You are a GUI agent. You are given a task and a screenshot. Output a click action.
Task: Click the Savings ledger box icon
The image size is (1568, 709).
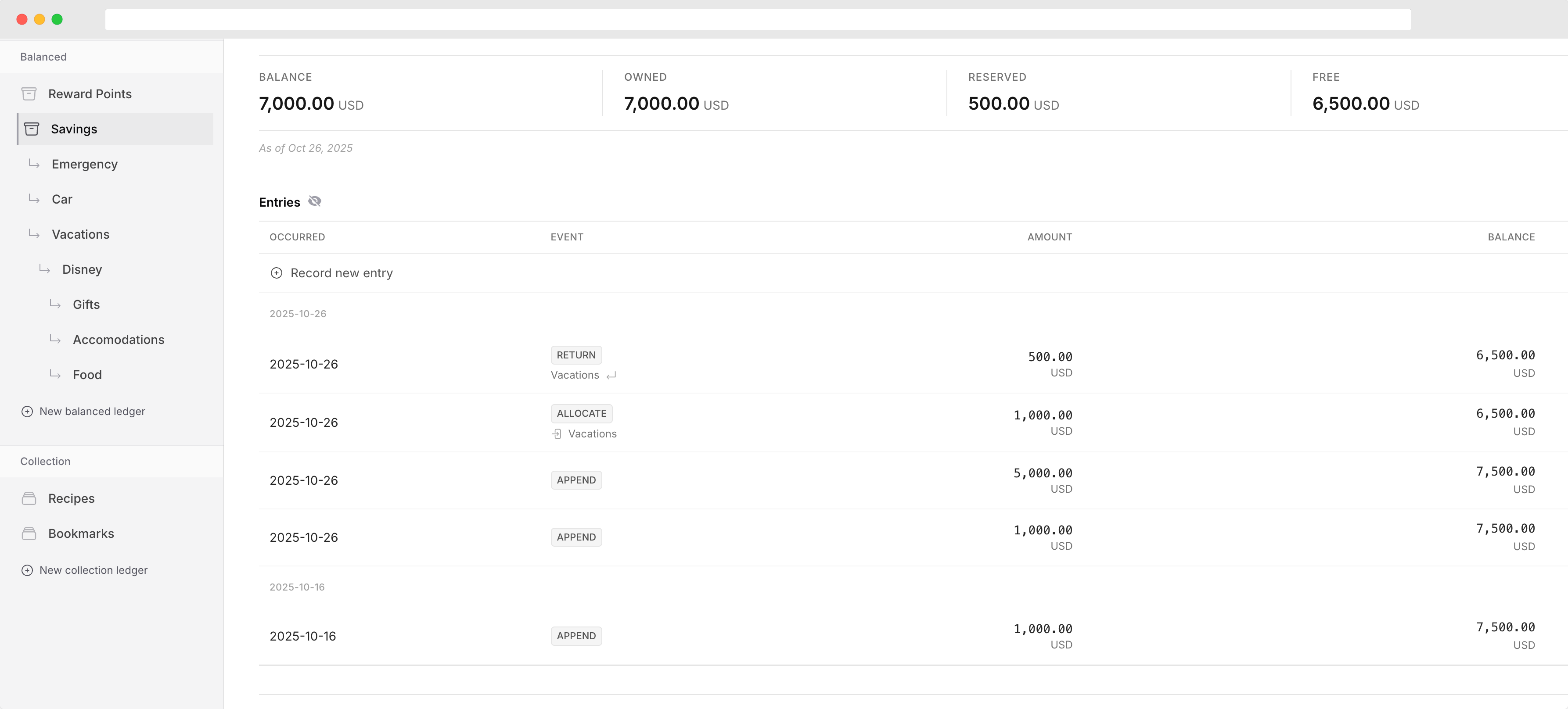click(32, 129)
